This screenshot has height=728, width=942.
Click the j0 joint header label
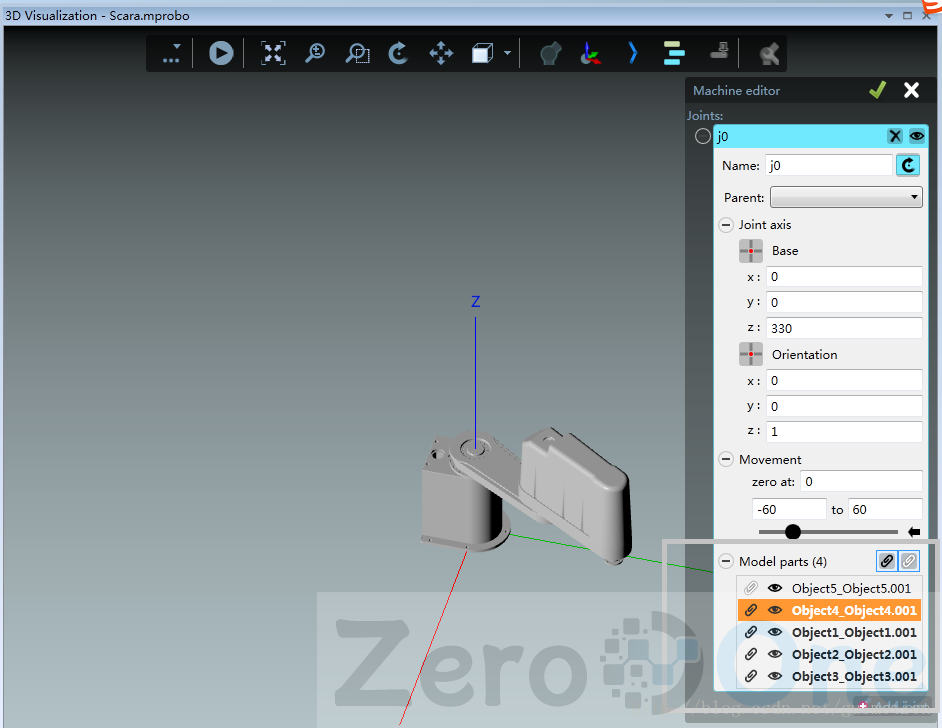(723, 137)
